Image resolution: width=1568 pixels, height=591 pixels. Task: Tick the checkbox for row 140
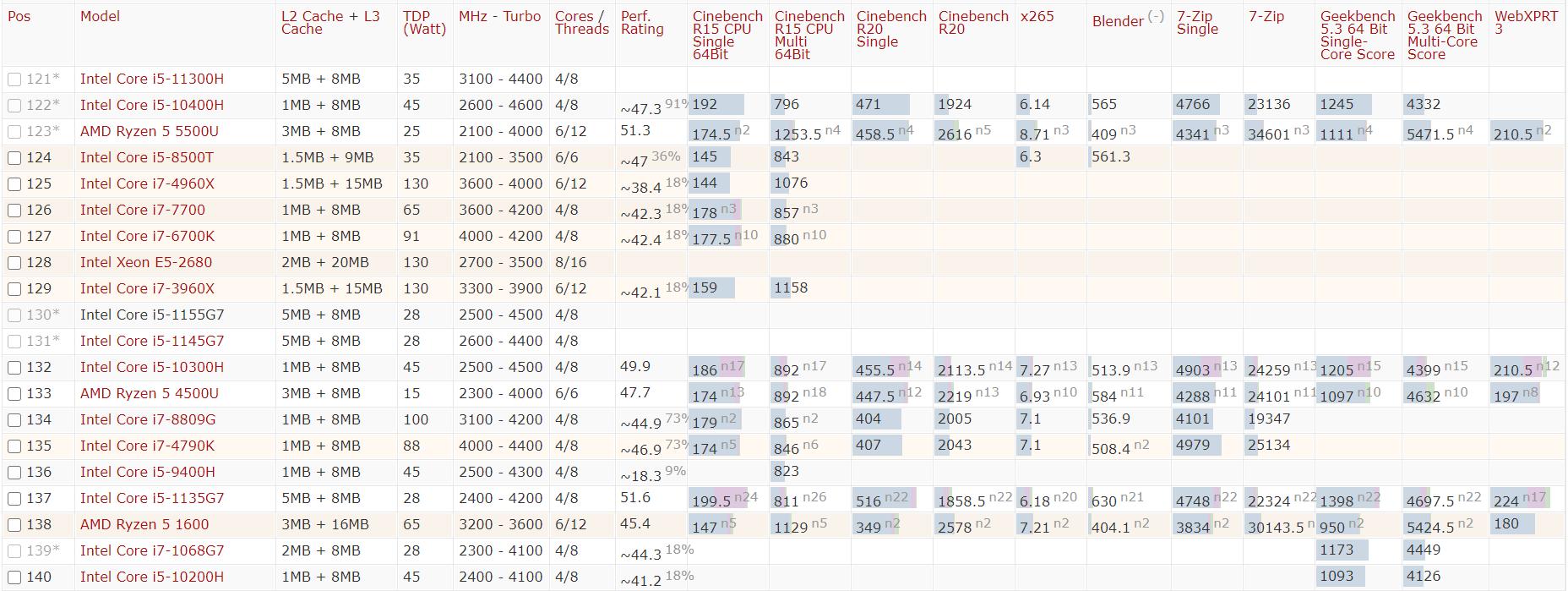(x=14, y=577)
